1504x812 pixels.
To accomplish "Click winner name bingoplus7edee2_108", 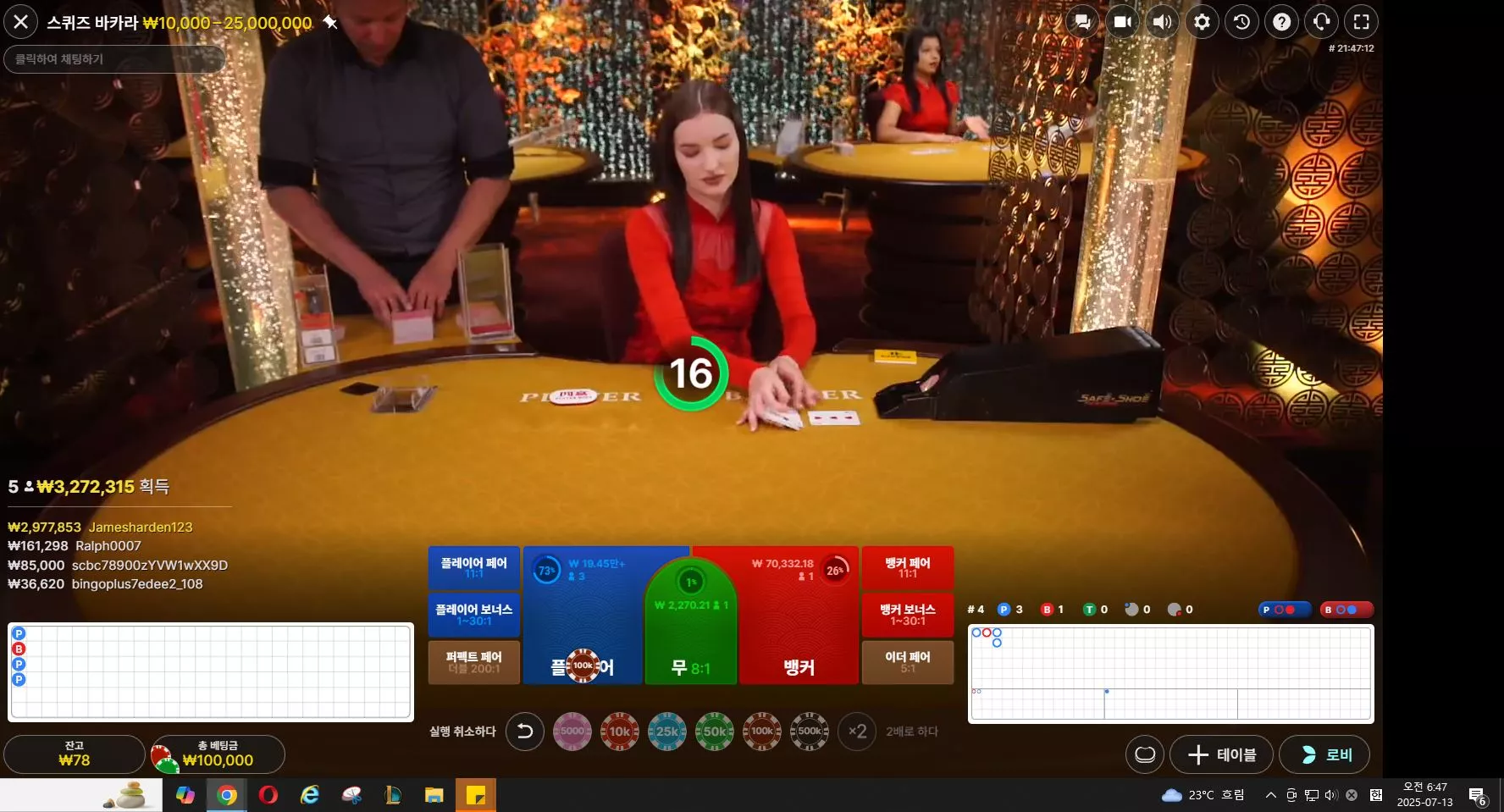I will click(137, 584).
